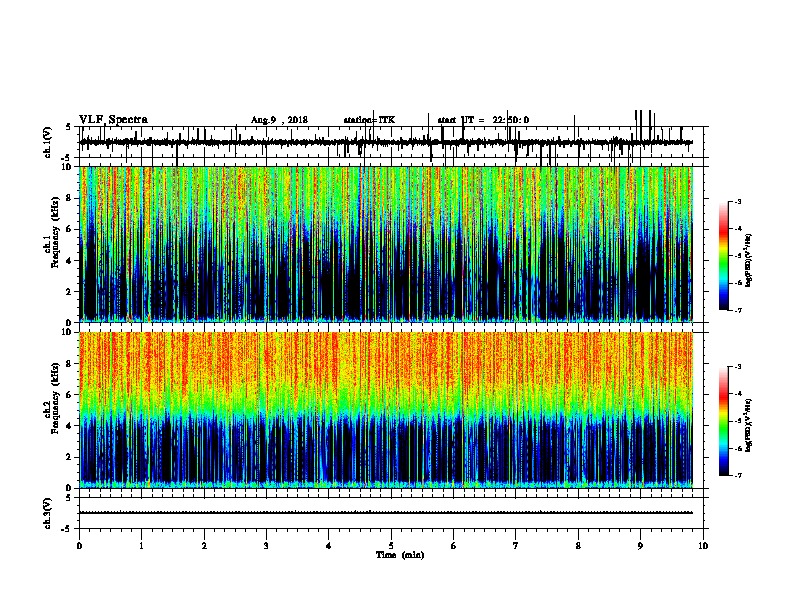Click time axis tick label '7'
792x612 pixels.
516,546
